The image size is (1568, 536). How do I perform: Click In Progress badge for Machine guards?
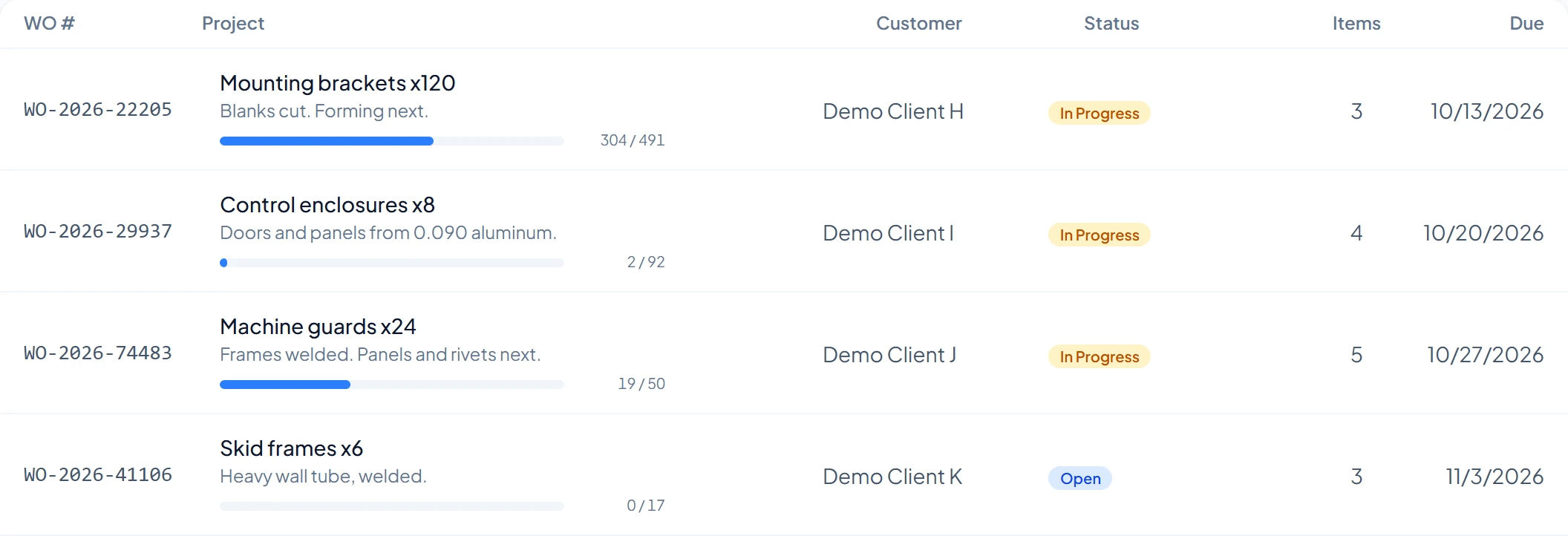[1100, 356]
